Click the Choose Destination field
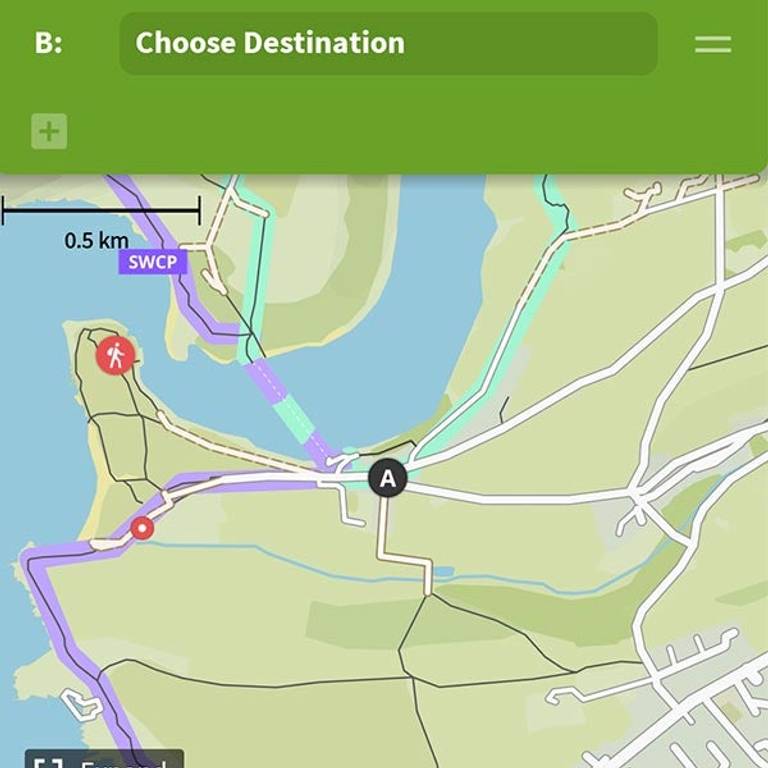 pos(388,43)
